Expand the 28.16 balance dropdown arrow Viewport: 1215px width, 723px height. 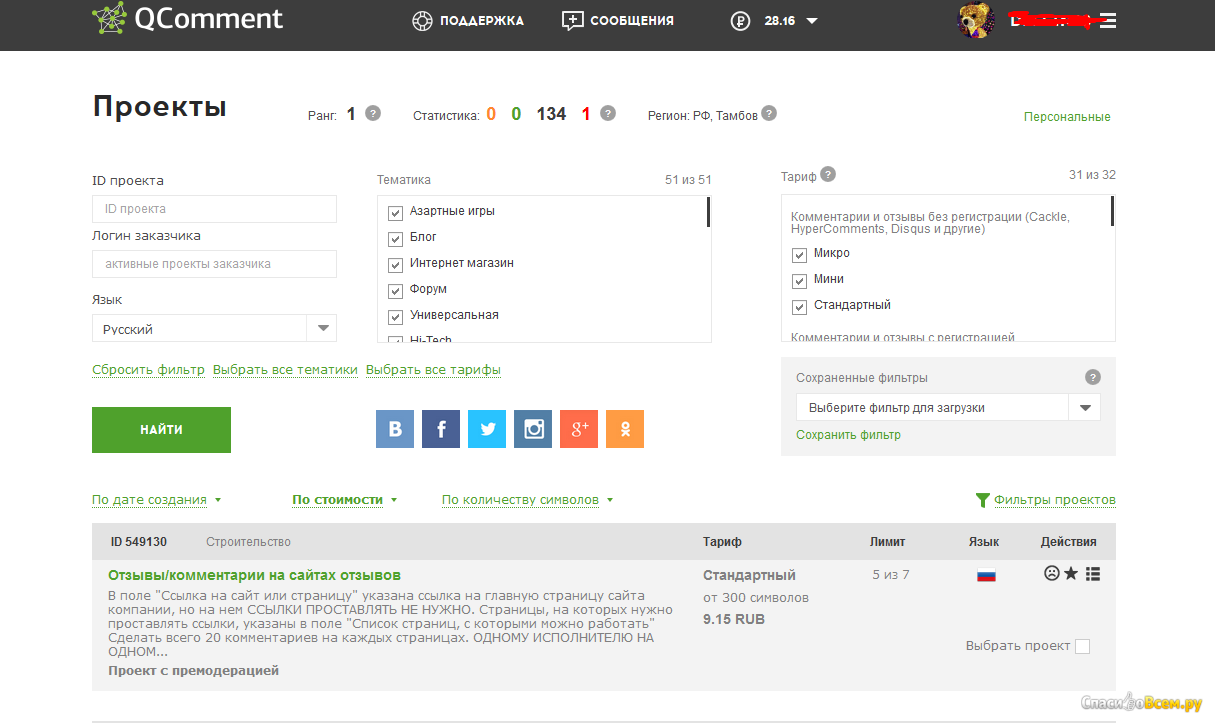812,21
